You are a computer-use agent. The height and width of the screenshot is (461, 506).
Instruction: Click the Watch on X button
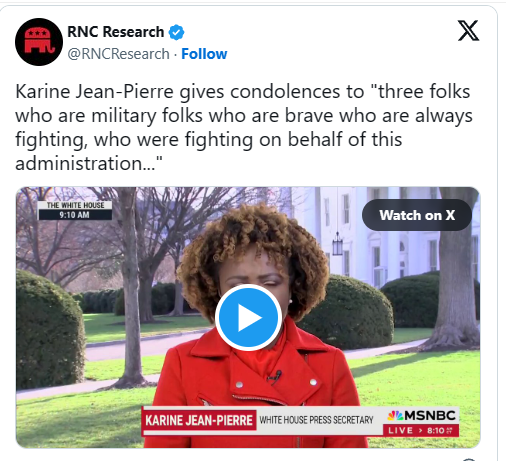click(x=417, y=215)
